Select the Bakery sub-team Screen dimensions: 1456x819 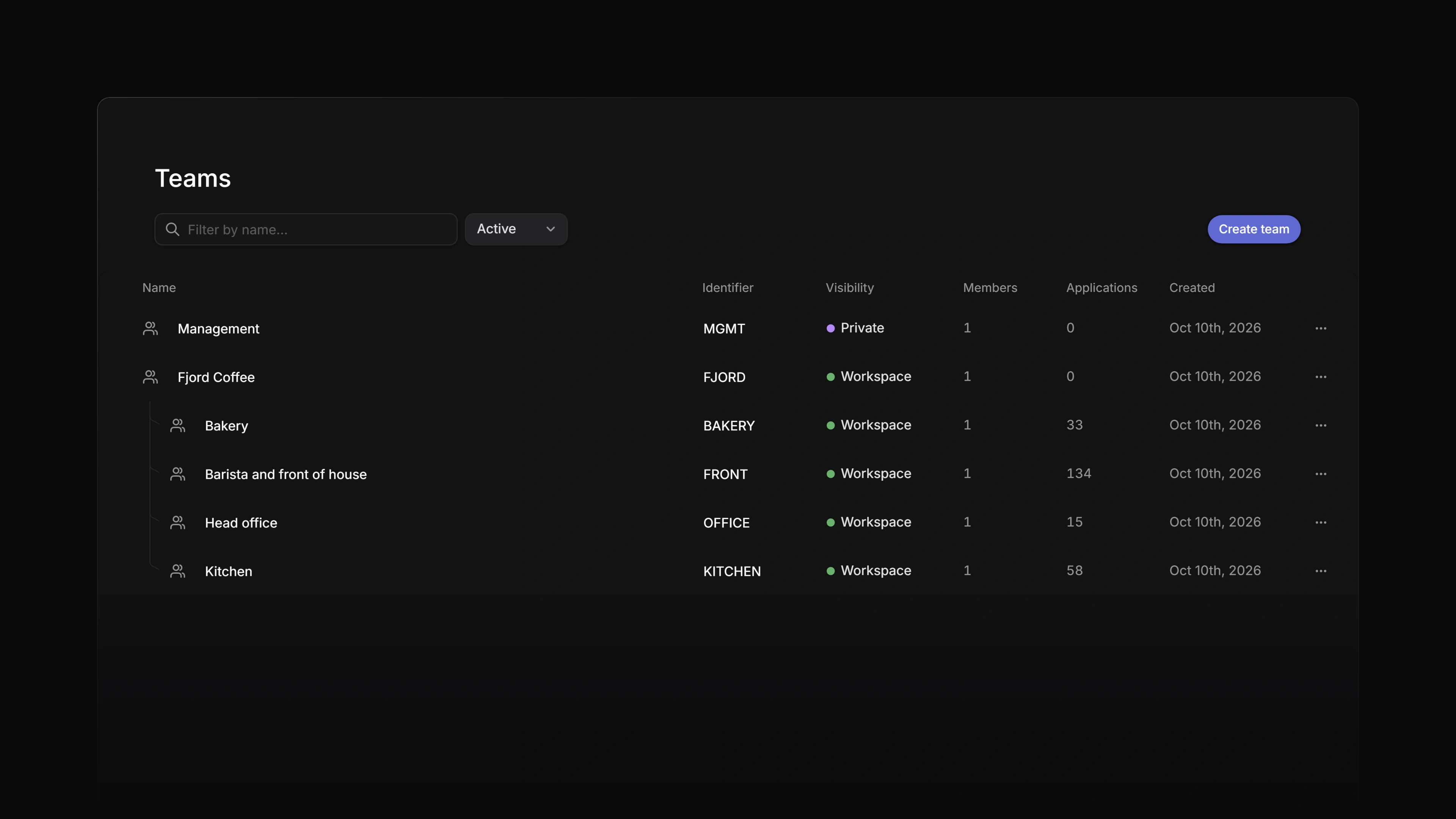click(x=226, y=426)
